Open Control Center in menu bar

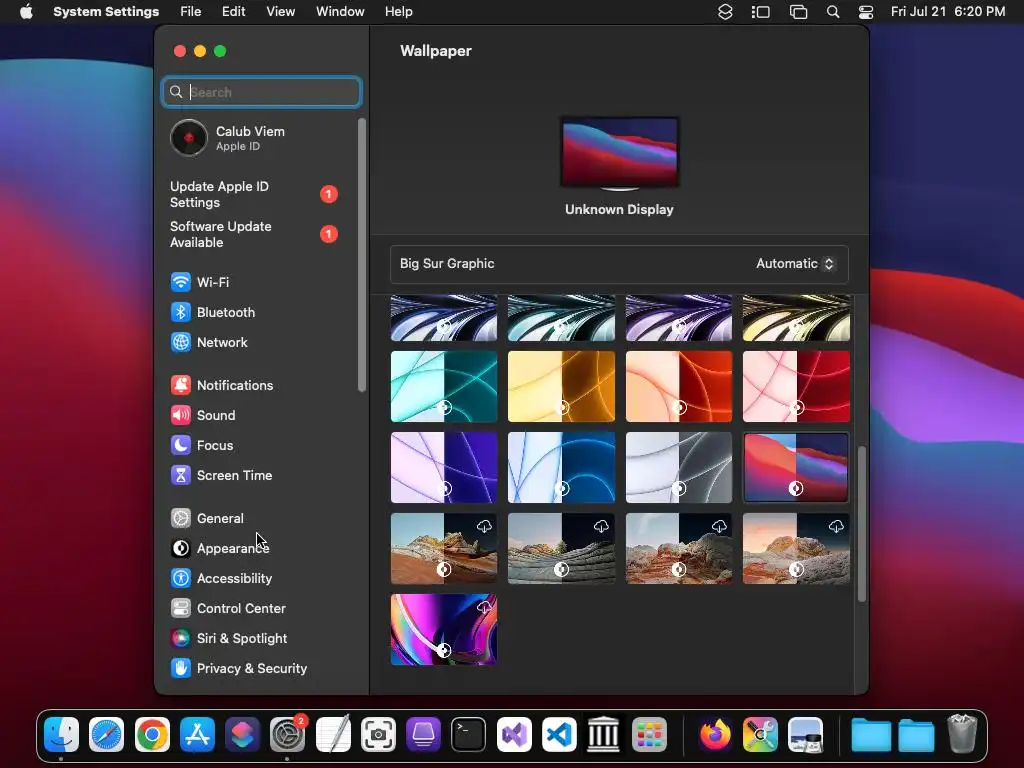tap(866, 12)
